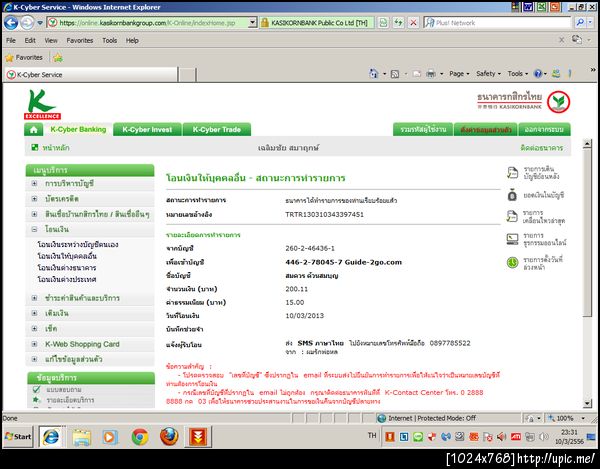Click the Print toolbar icon
The width and height of the screenshot is (600, 469).
tap(431, 73)
